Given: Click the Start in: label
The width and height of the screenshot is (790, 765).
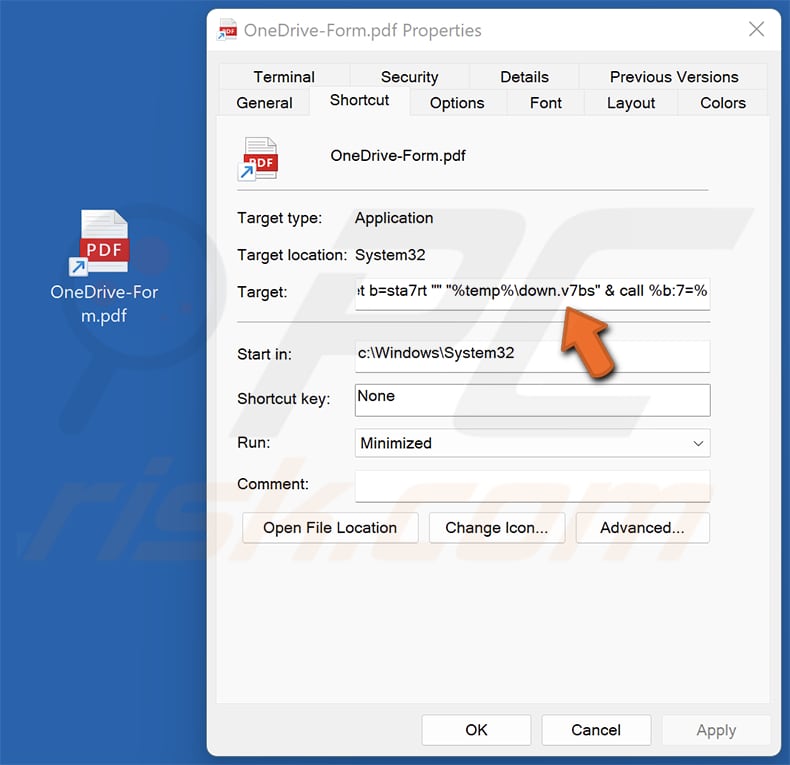Looking at the screenshot, I should click(x=265, y=354).
